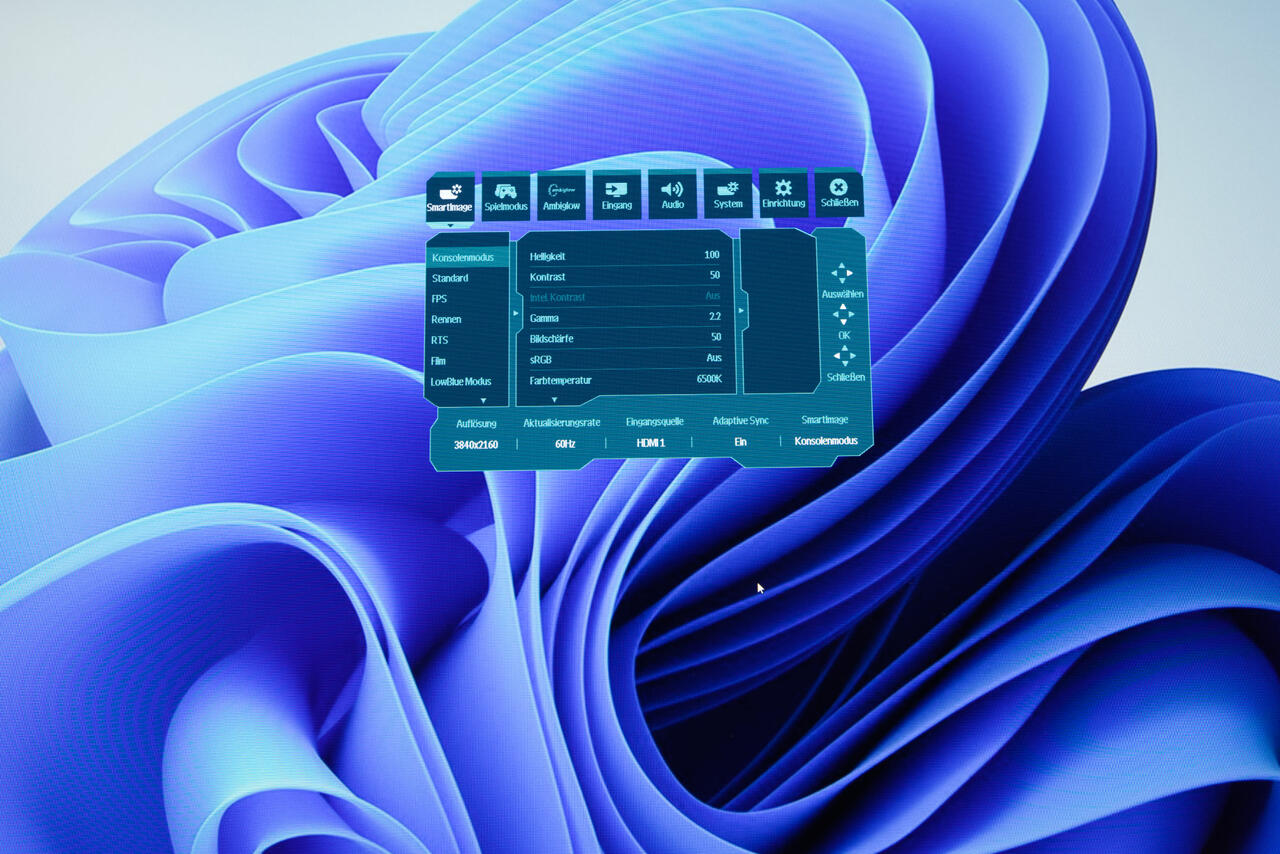Select the FPS mode entry

(440, 299)
